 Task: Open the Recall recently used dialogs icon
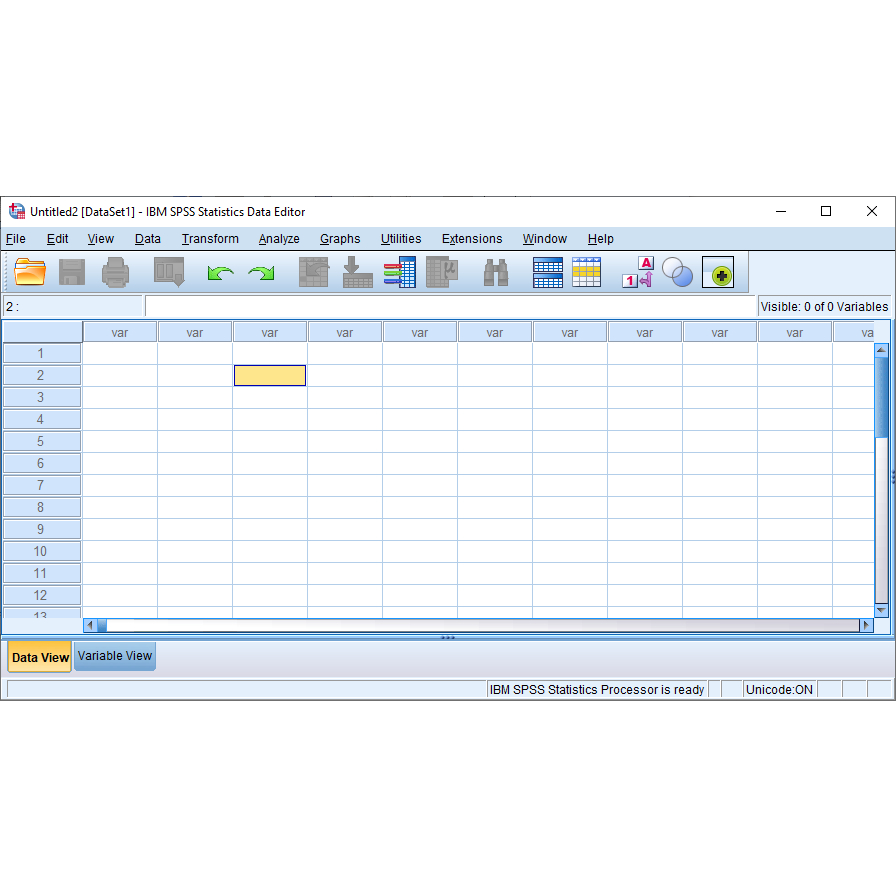(x=169, y=271)
